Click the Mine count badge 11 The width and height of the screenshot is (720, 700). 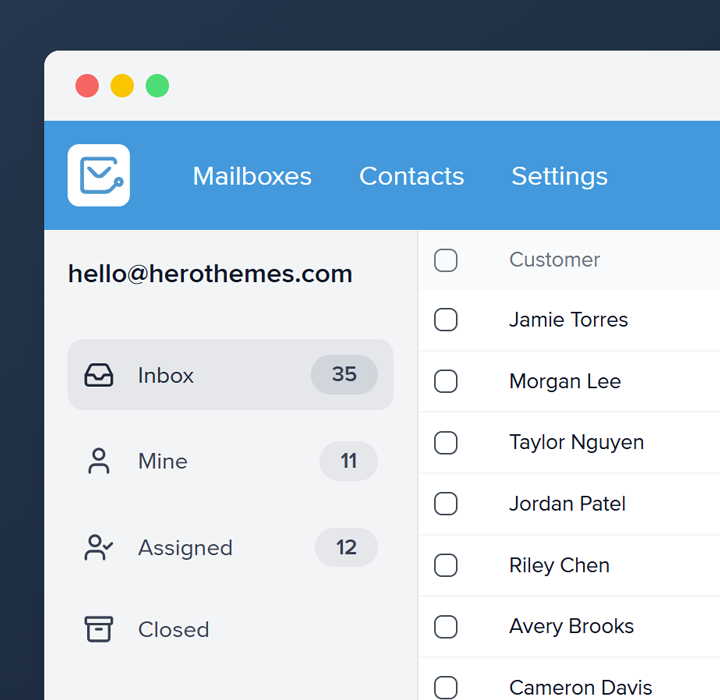coord(348,461)
